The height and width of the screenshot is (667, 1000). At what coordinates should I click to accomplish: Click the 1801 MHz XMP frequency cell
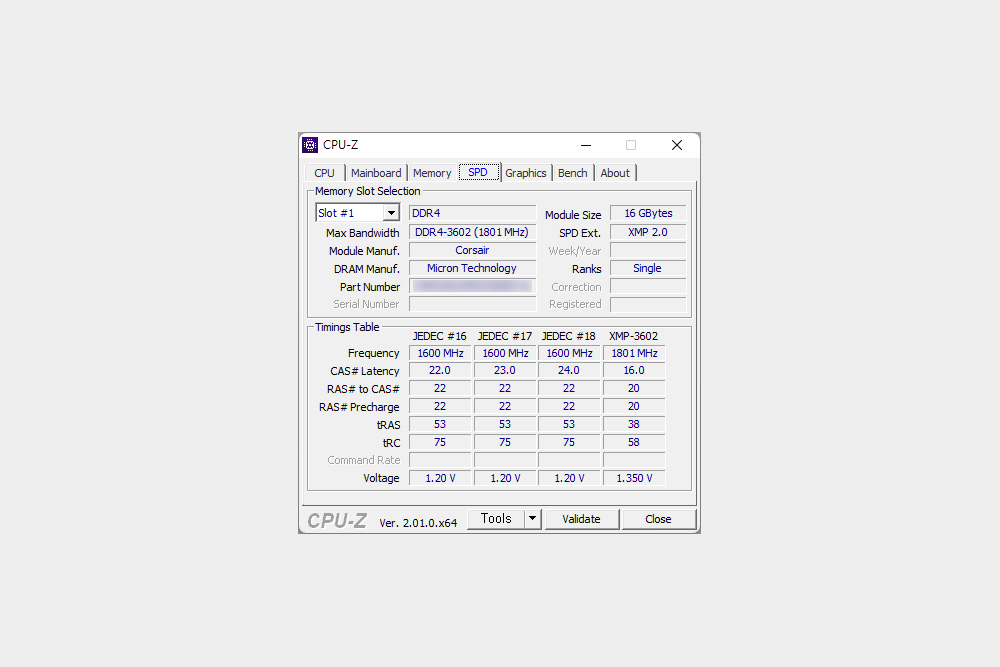(x=634, y=353)
